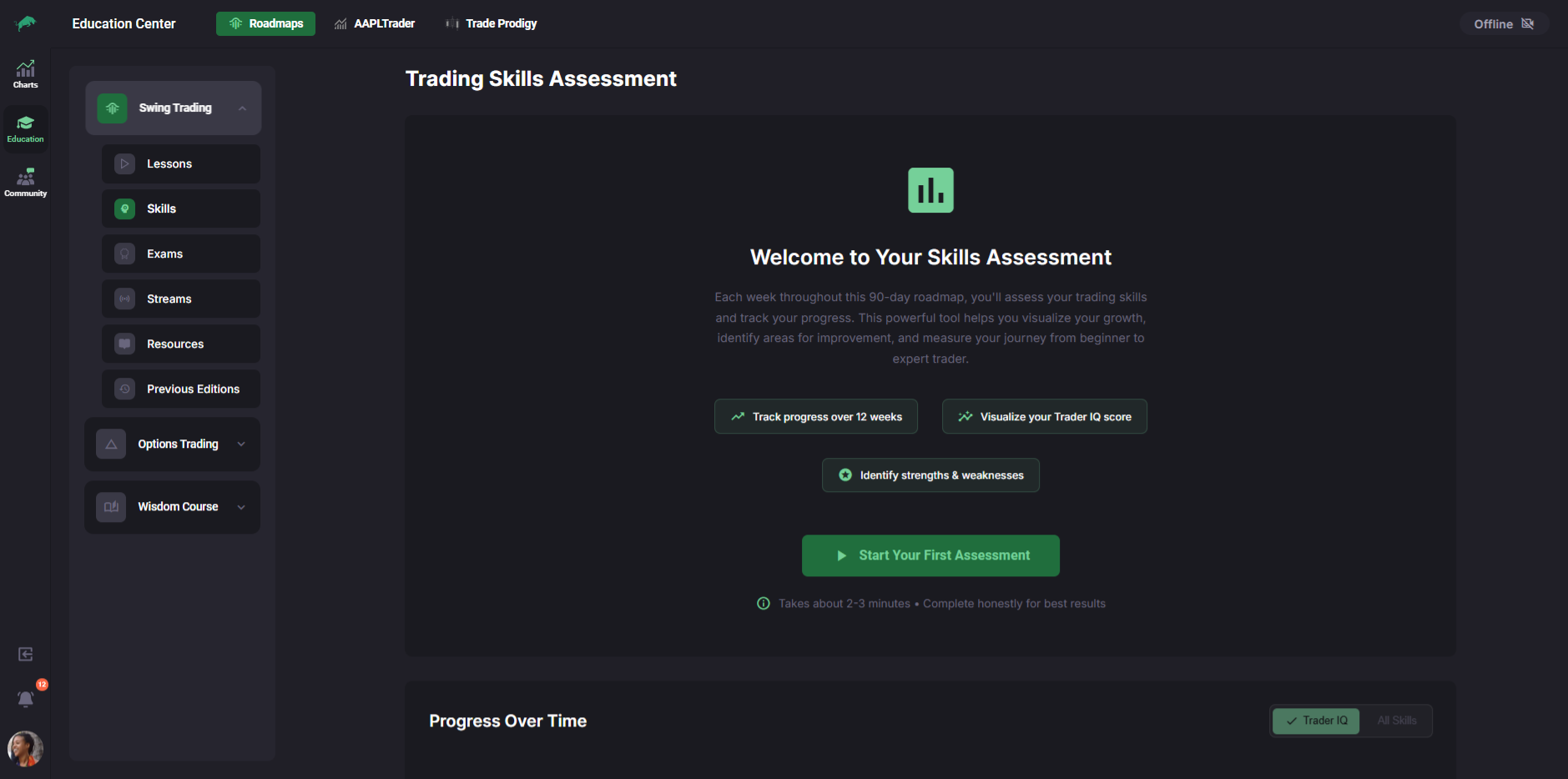Click the Offline status indicator
The height and width of the screenshot is (779, 1568).
click(1503, 24)
